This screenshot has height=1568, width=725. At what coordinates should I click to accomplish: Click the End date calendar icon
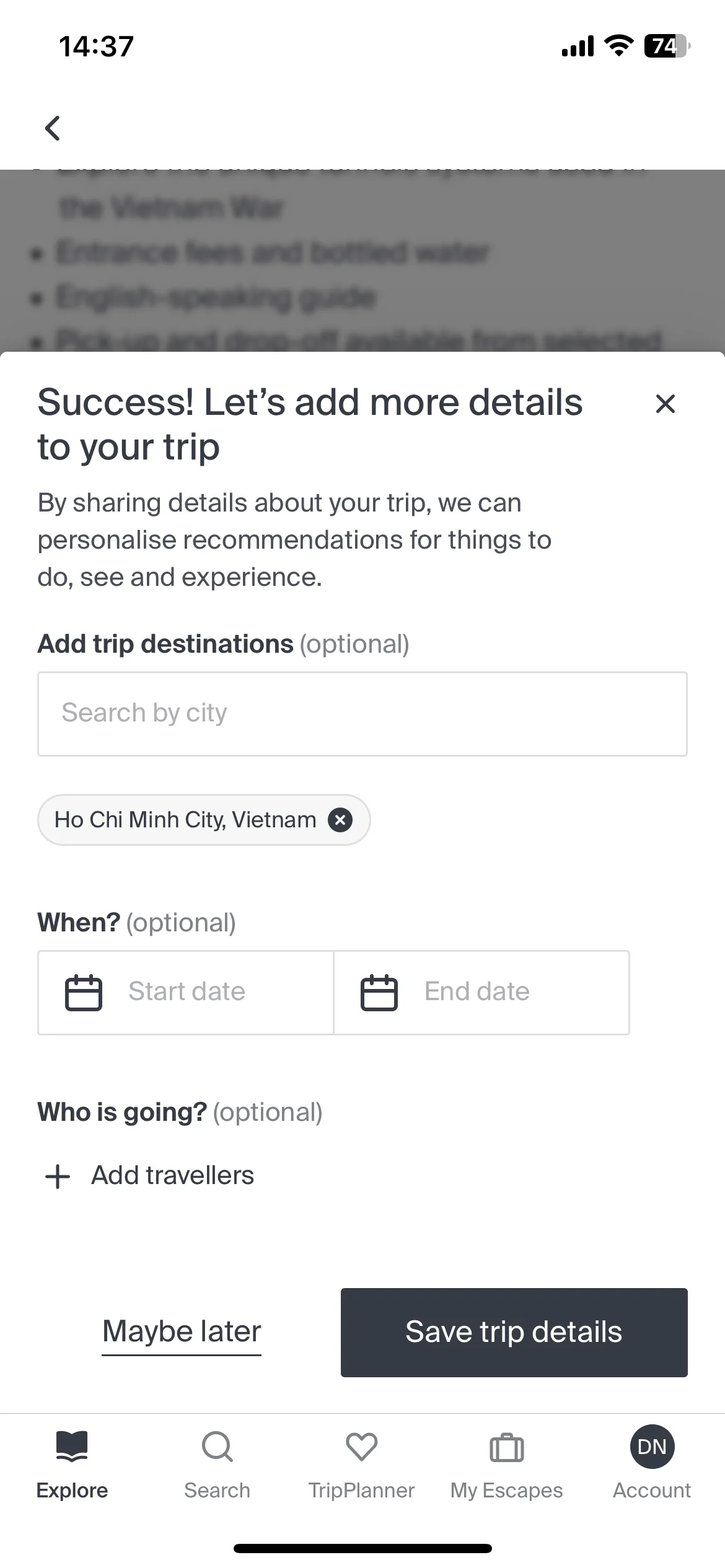click(x=379, y=992)
